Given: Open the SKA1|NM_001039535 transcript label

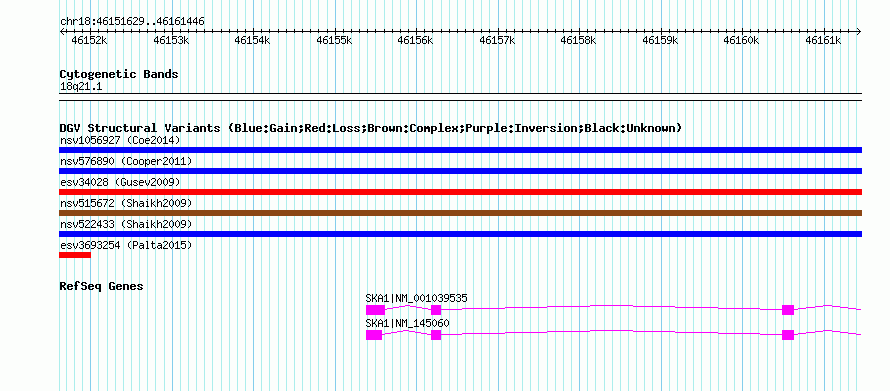Looking at the screenshot, I should [417, 298].
